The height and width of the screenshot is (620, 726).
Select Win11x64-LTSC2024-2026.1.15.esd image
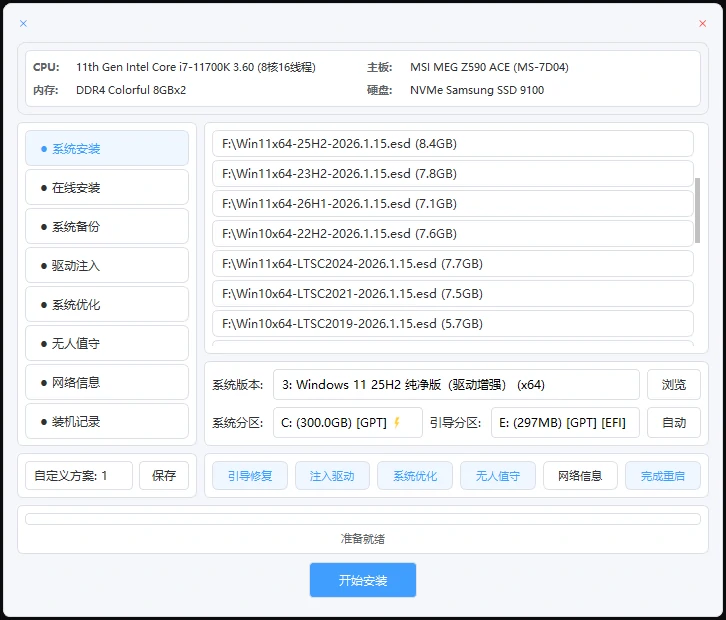(453, 263)
